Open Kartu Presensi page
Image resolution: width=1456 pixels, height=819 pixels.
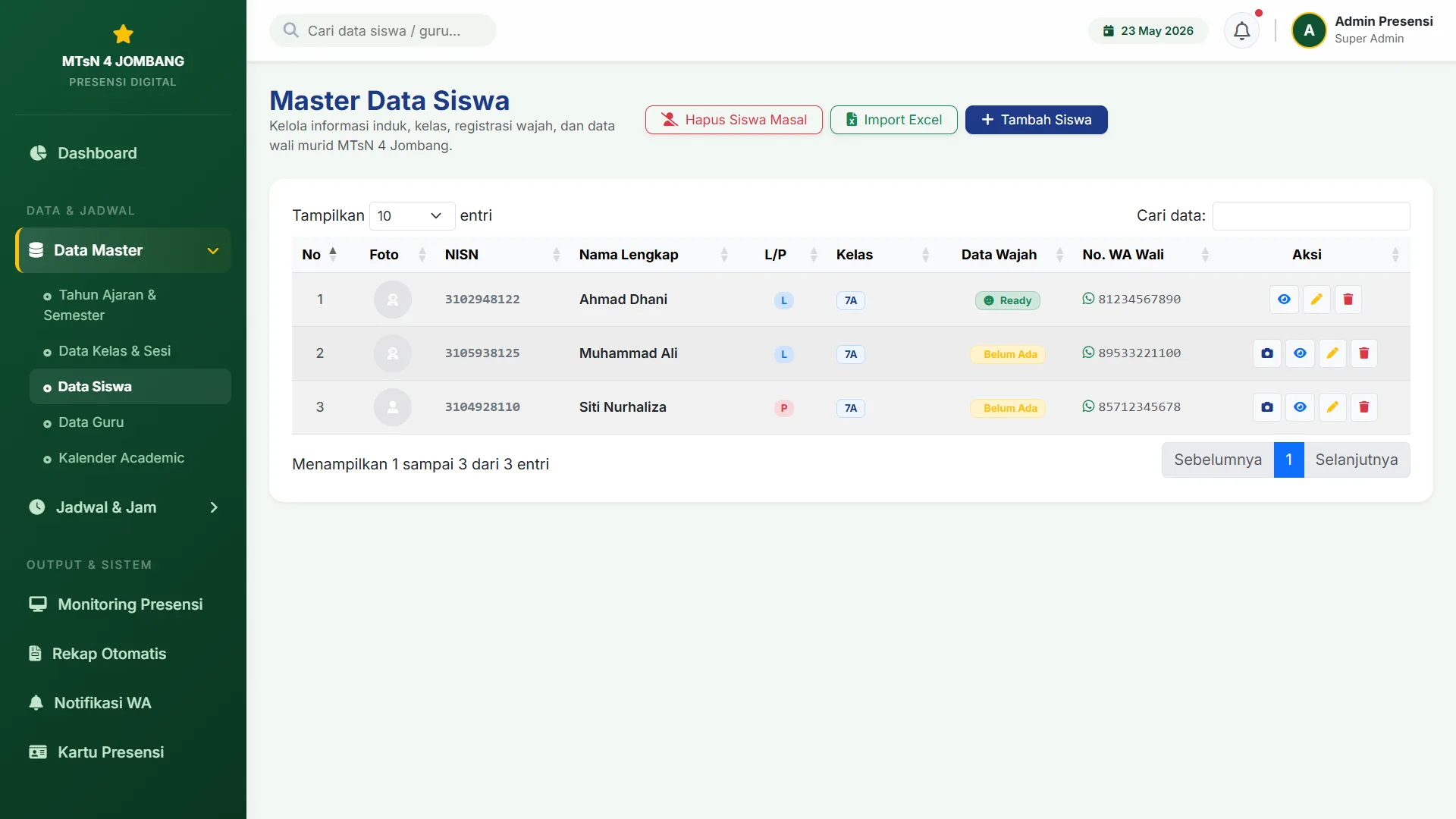[x=123, y=752]
